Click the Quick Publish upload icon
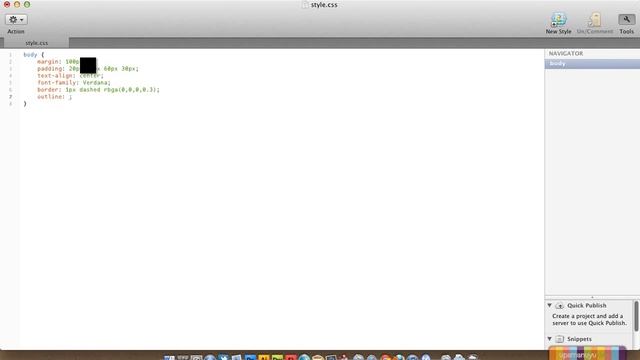The height and width of the screenshot is (360, 640). tap(560, 306)
